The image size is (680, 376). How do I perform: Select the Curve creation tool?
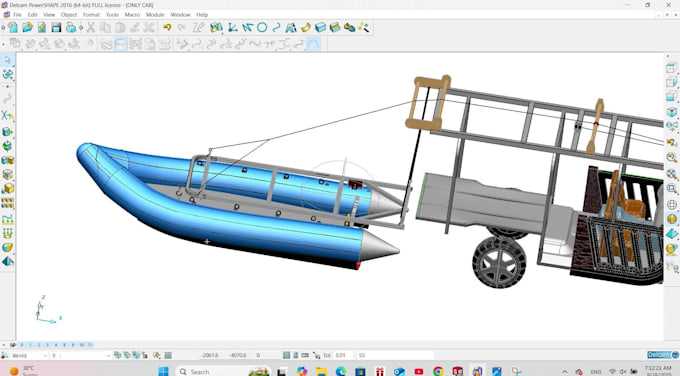coord(276,28)
